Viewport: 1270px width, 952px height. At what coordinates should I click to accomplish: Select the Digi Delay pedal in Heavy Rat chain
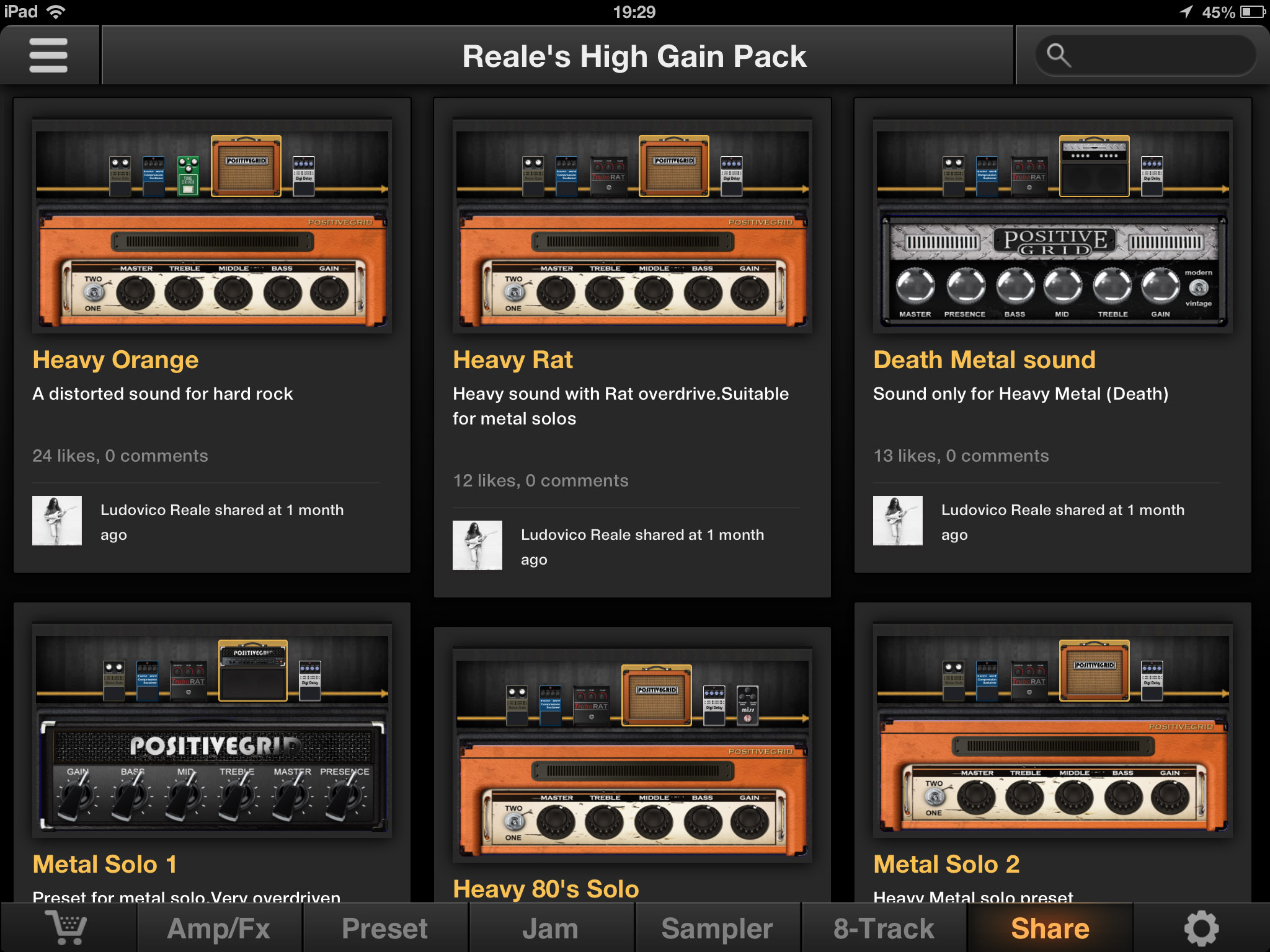731,177
